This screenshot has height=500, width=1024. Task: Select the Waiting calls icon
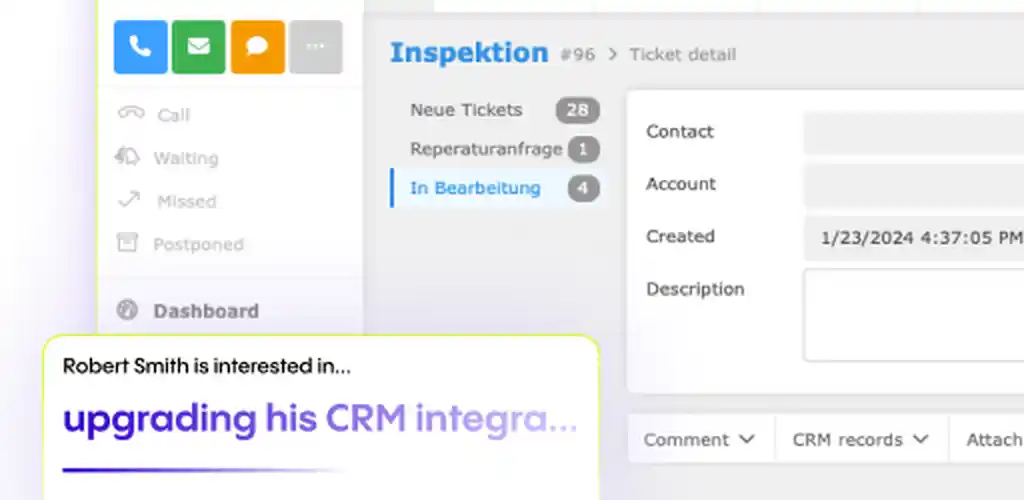pos(127,157)
